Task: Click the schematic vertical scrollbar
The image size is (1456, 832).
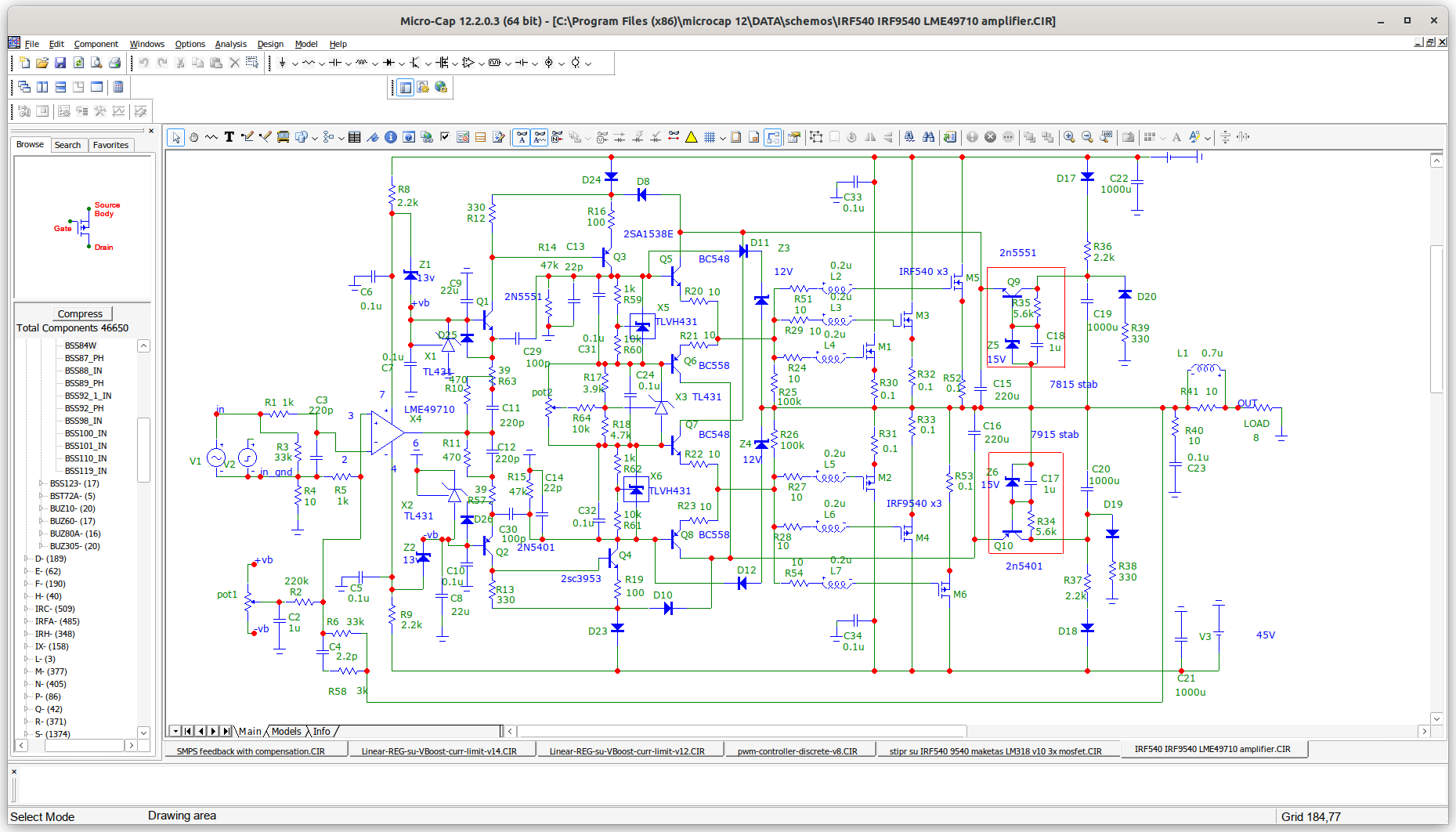Action: tap(1436, 440)
